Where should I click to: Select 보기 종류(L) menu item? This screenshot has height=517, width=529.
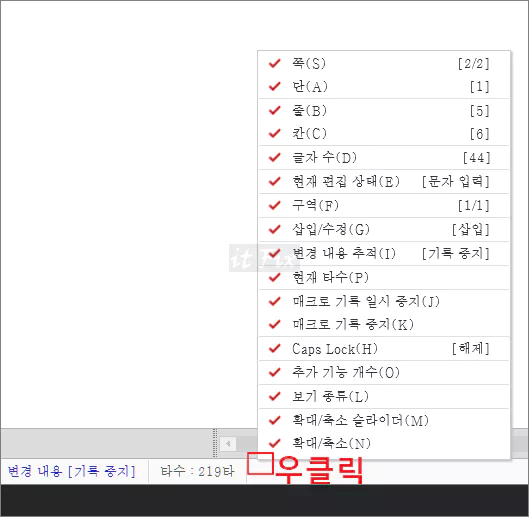(x=384, y=397)
